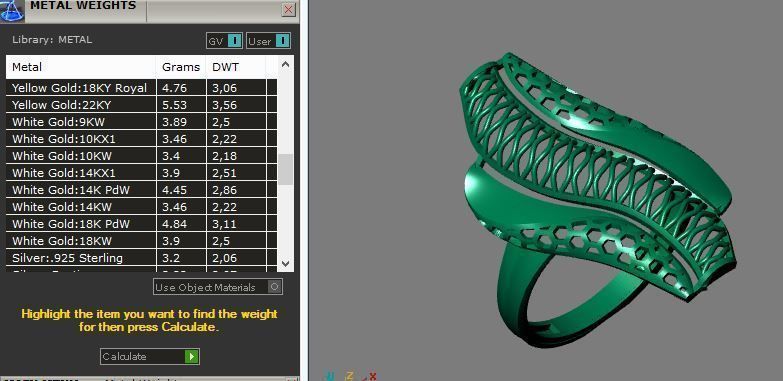This screenshot has width=783, height=381.
Task: Select White Gold:14K PdW row
Action: pyautogui.click(x=141, y=190)
